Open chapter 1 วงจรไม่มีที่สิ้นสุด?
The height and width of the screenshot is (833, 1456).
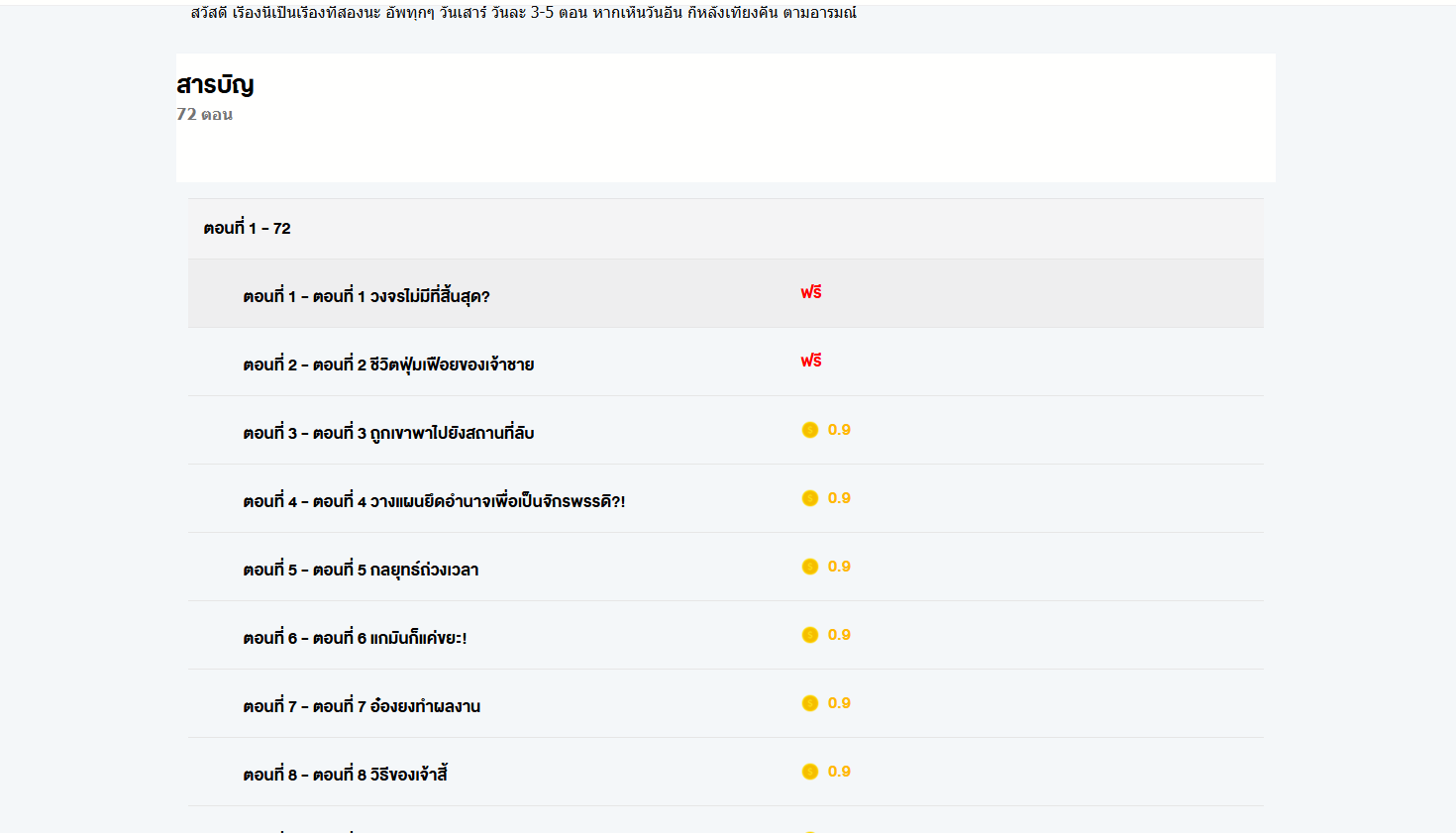point(365,296)
